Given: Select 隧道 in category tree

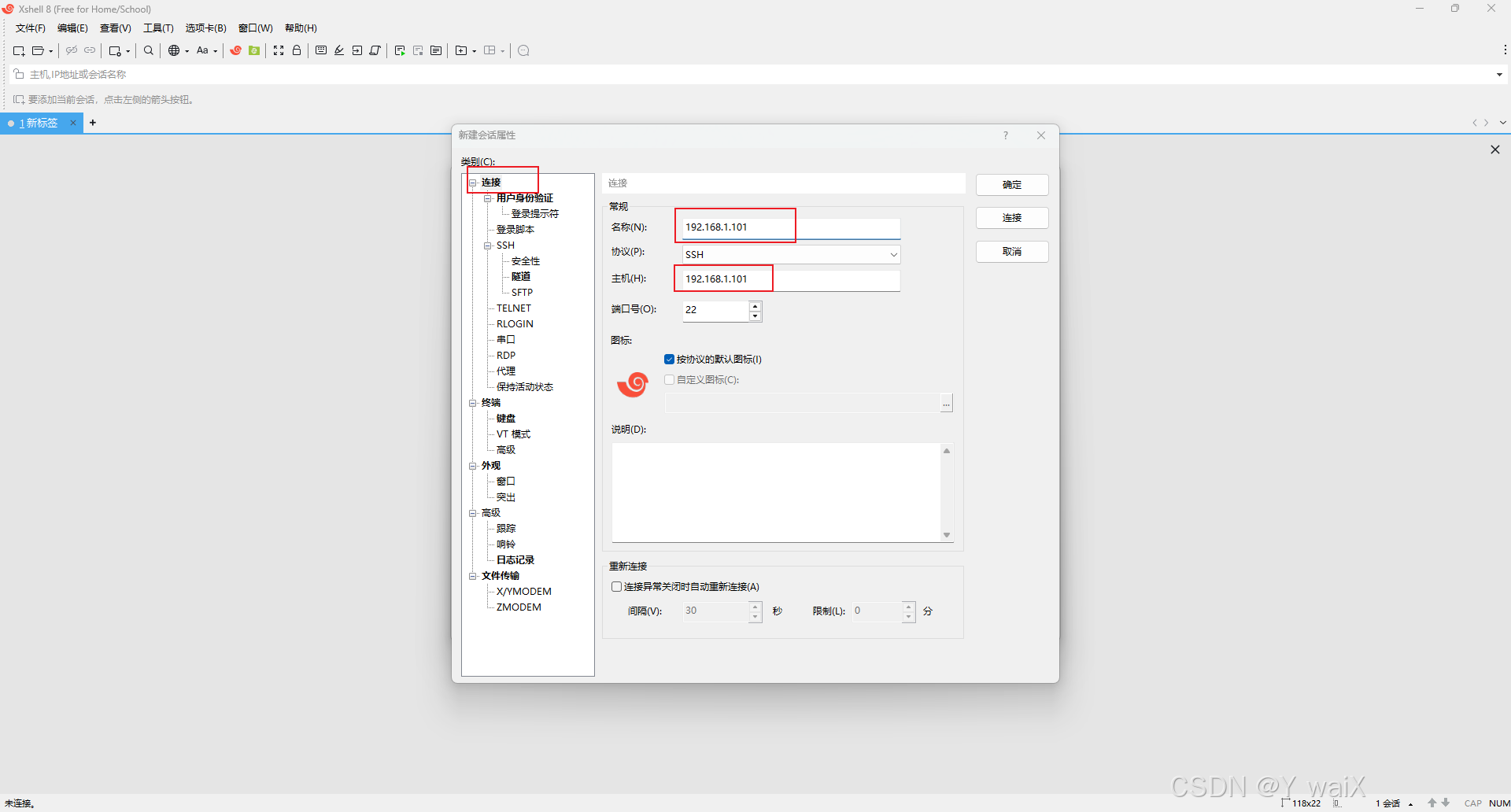Looking at the screenshot, I should click(x=521, y=277).
